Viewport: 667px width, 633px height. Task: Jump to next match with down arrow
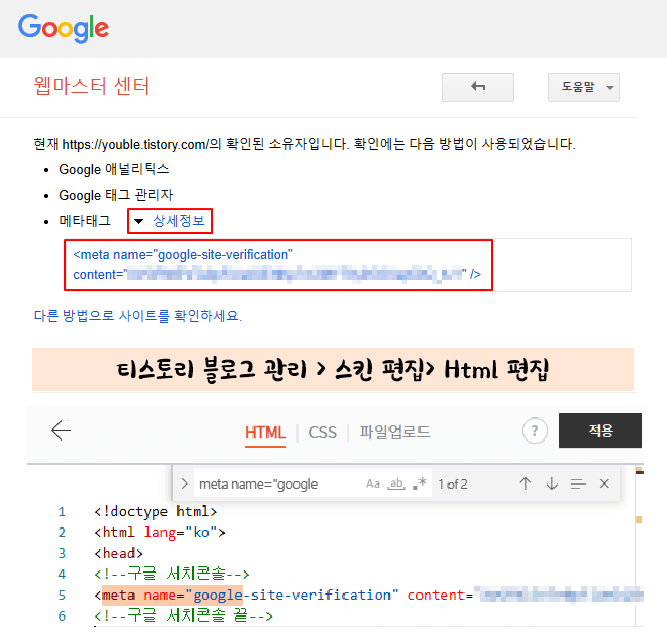pyautogui.click(x=552, y=484)
